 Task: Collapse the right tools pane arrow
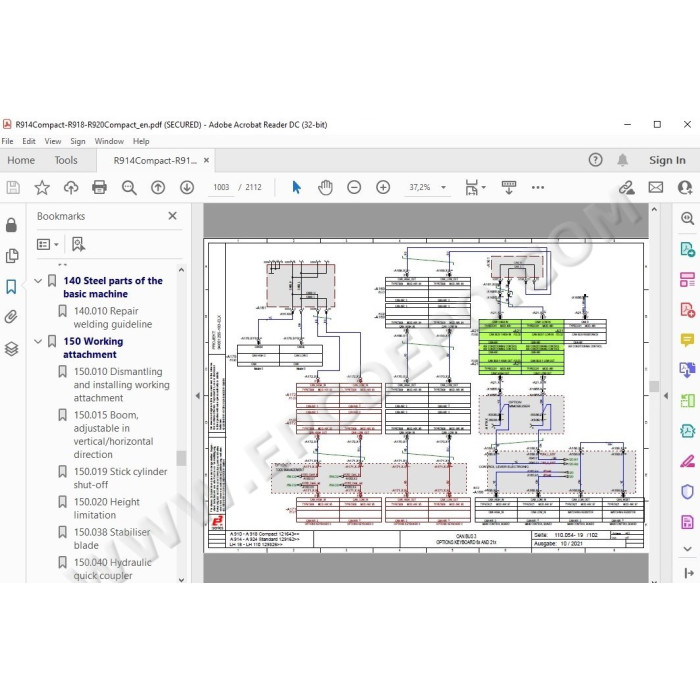[x=666, y=396]
